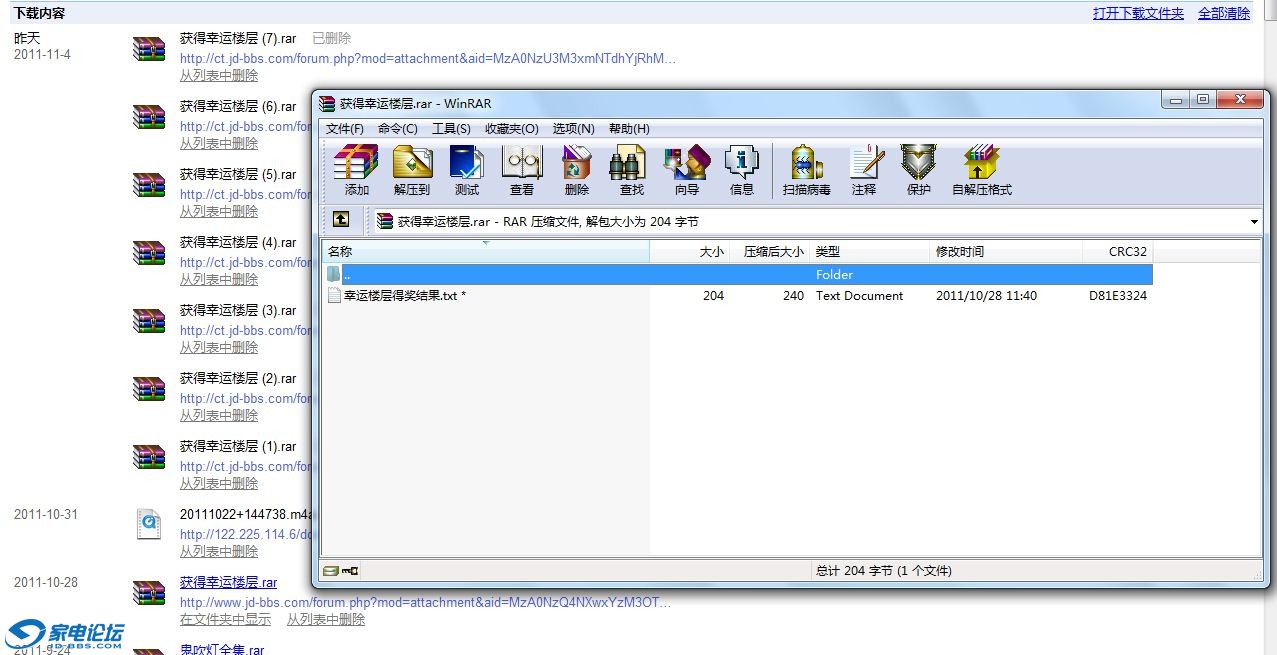
Task: Remove 获得幸运楼层 (5).rar from the list
Action: pyautogui.click(x=219, y=211)
